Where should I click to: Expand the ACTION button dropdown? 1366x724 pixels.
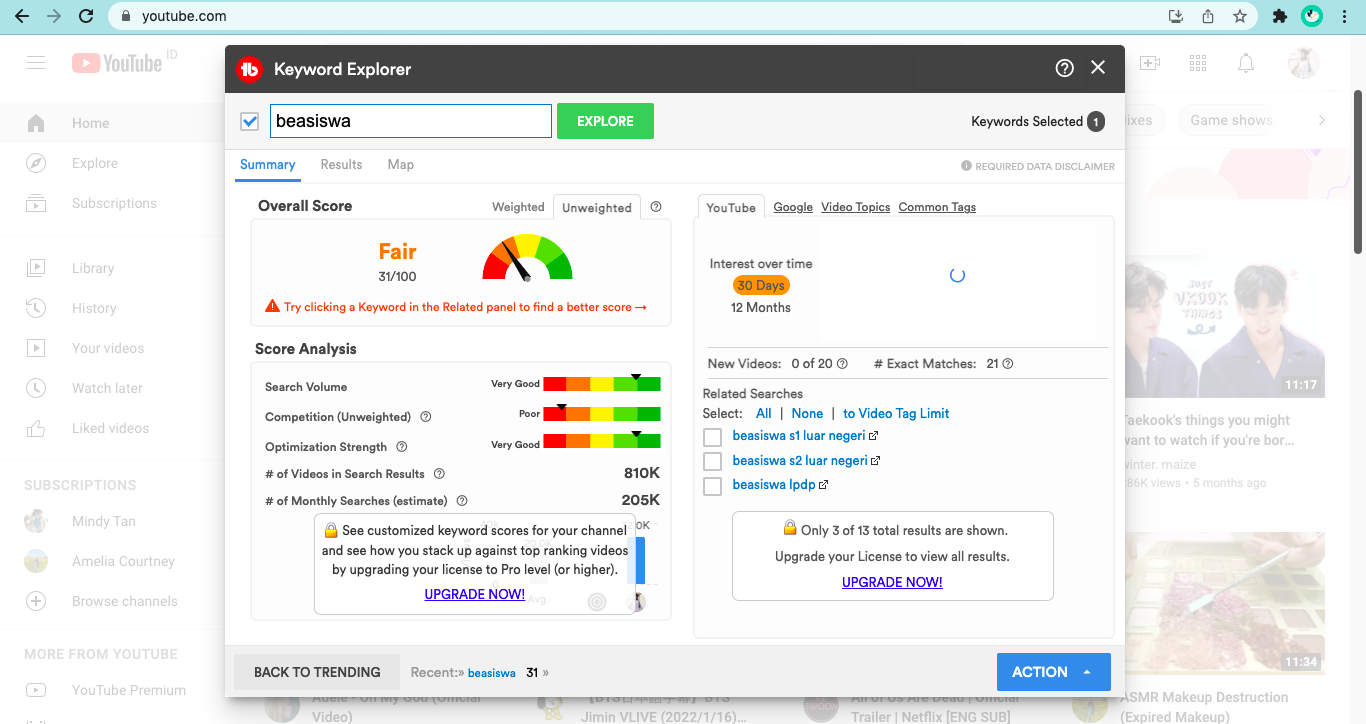1086,672
